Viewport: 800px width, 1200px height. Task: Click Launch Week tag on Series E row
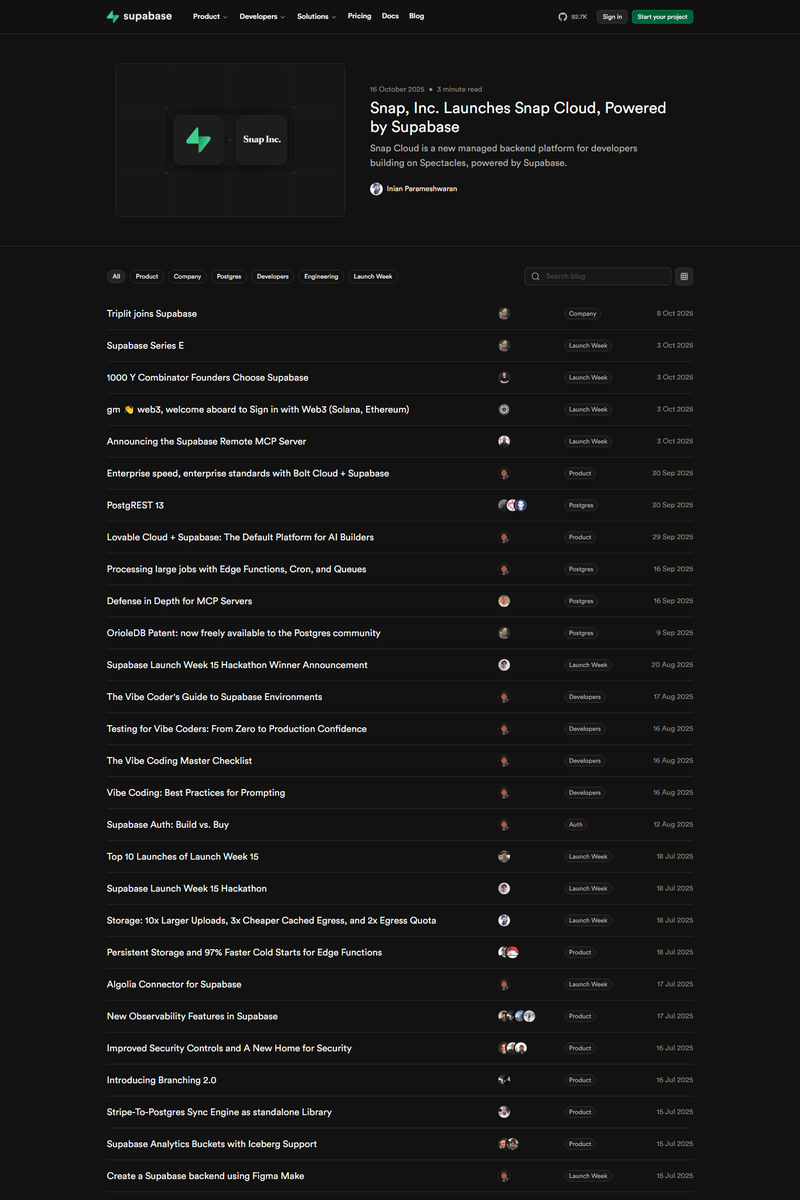[588, 345]
